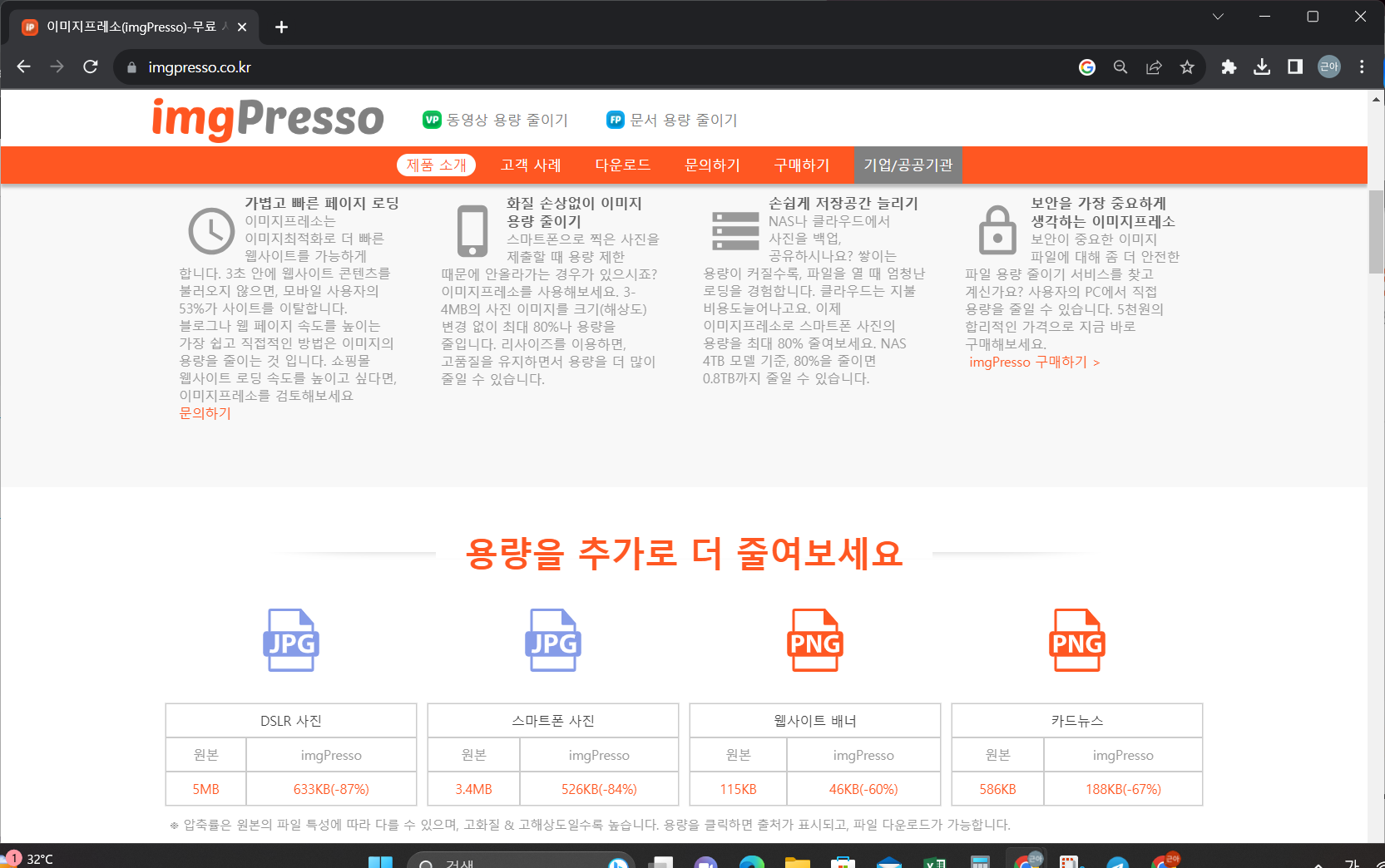The width and height of the screenshot is (1385, 868).
Task: Click the 115KB web banner original size
Action: click(x=739, y=789)
